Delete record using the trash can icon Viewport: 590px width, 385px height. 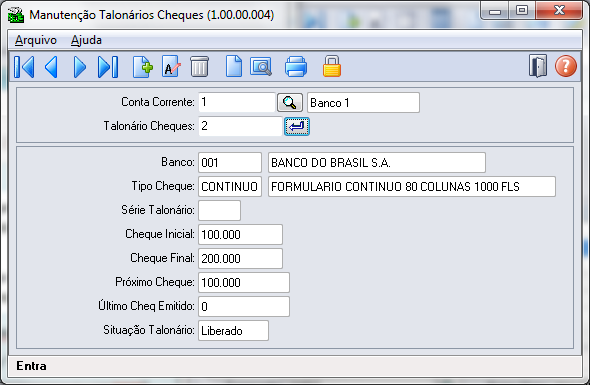pos(199,67)
